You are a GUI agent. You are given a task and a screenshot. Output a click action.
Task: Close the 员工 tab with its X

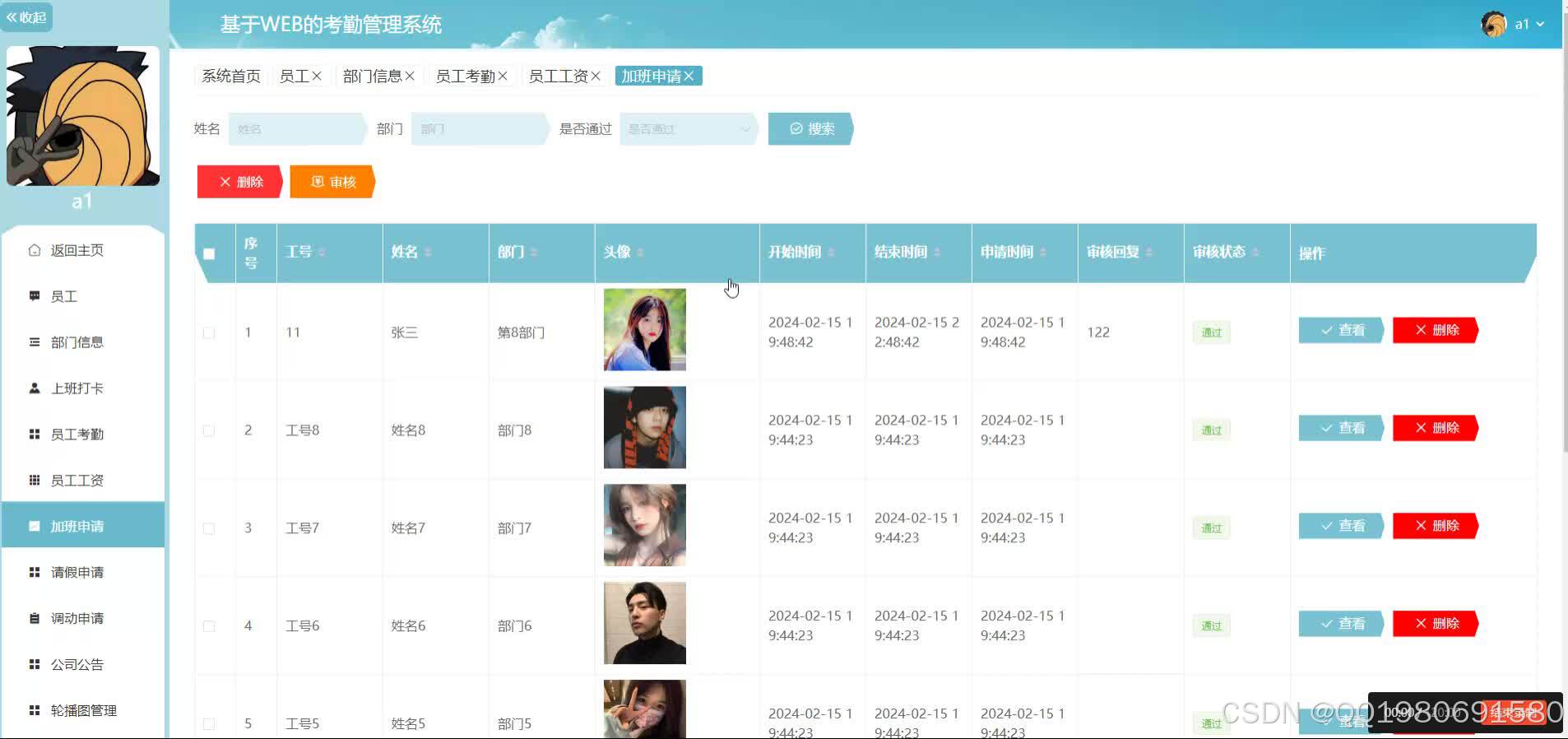(x=317, y=76)
